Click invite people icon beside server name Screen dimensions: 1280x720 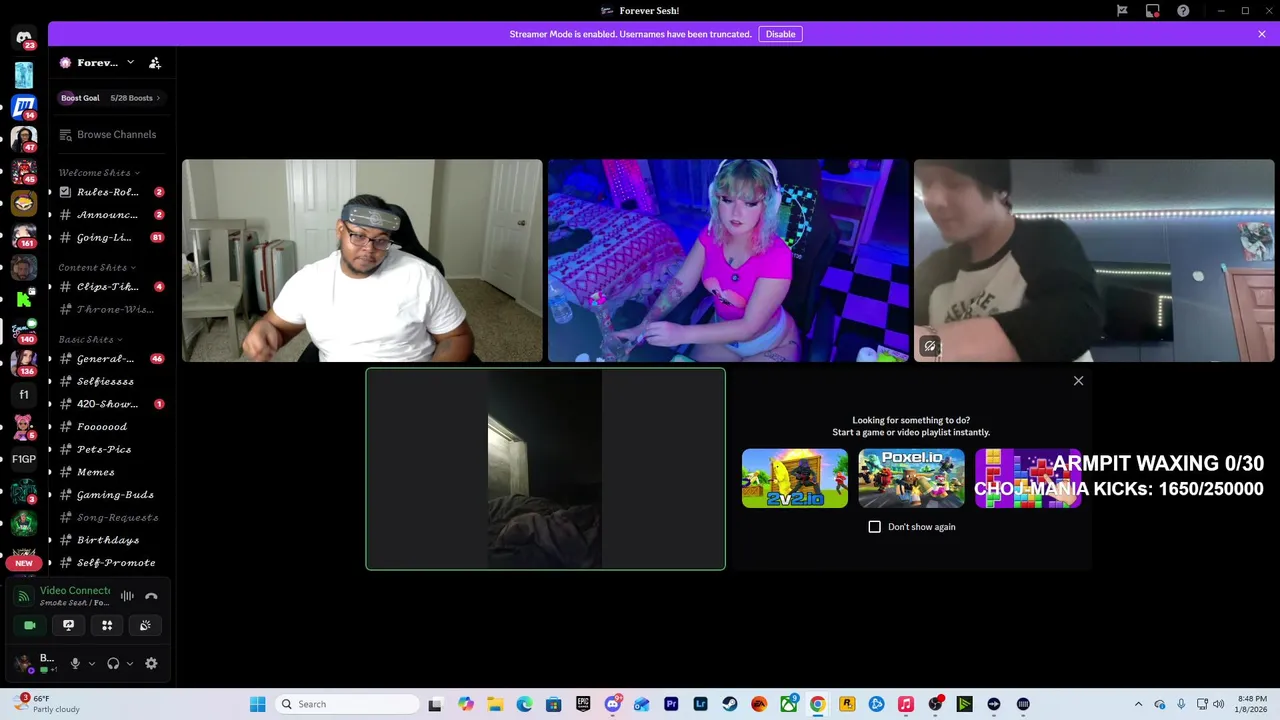pyautogui.click(x=155, y=62)
